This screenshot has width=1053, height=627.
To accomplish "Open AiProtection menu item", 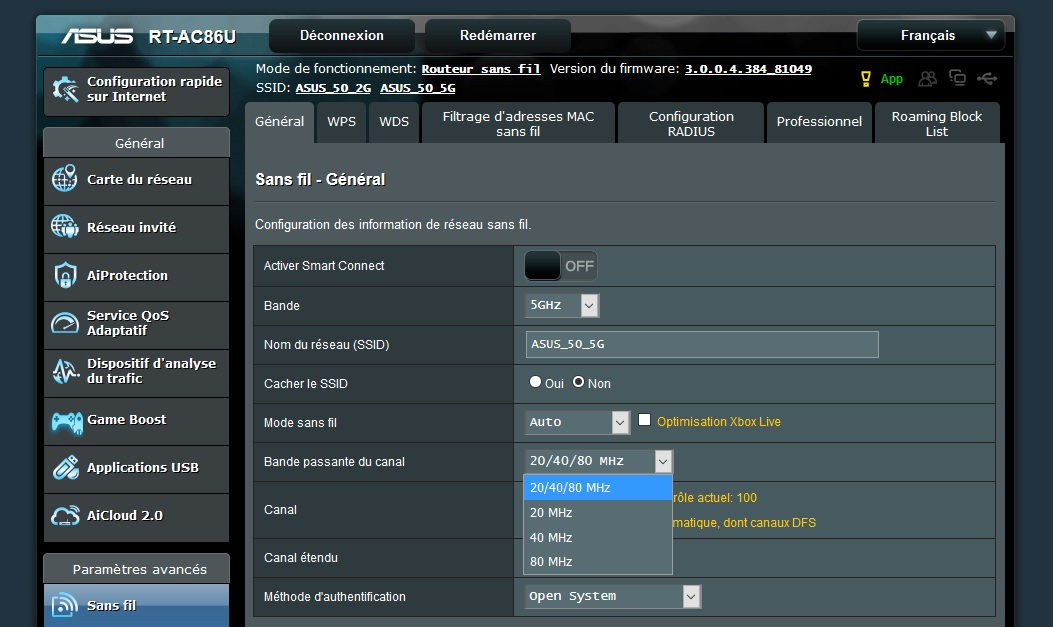I will [136, 276].
